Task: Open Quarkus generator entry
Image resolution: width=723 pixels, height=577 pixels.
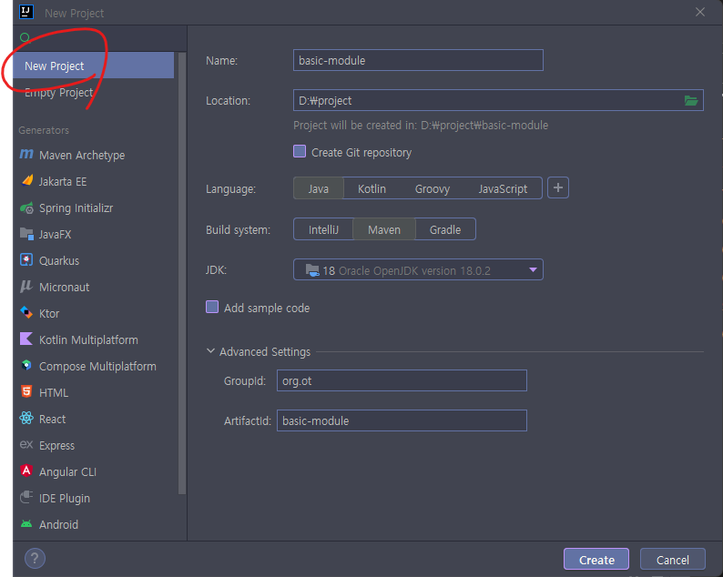Action: 94,261
